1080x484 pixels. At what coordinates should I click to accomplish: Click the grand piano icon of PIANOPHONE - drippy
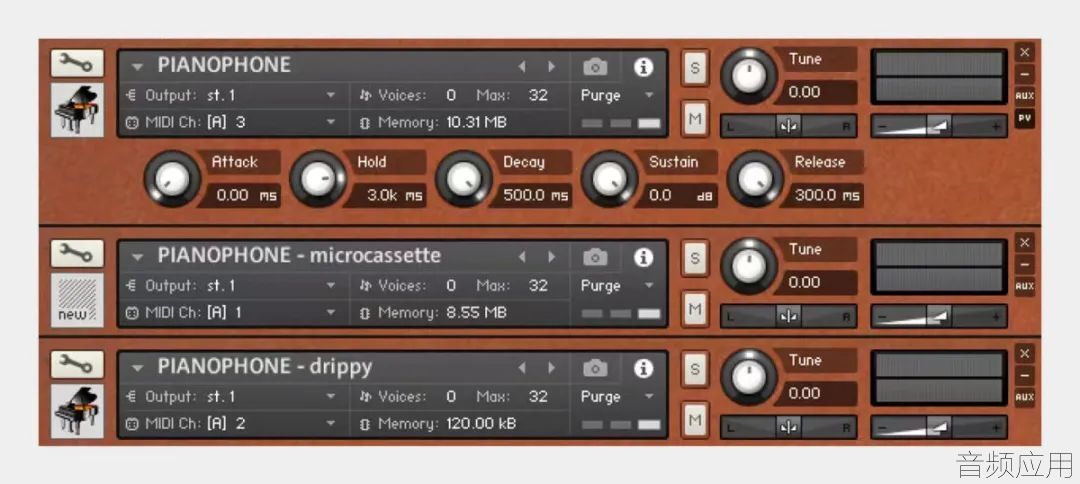77,411
